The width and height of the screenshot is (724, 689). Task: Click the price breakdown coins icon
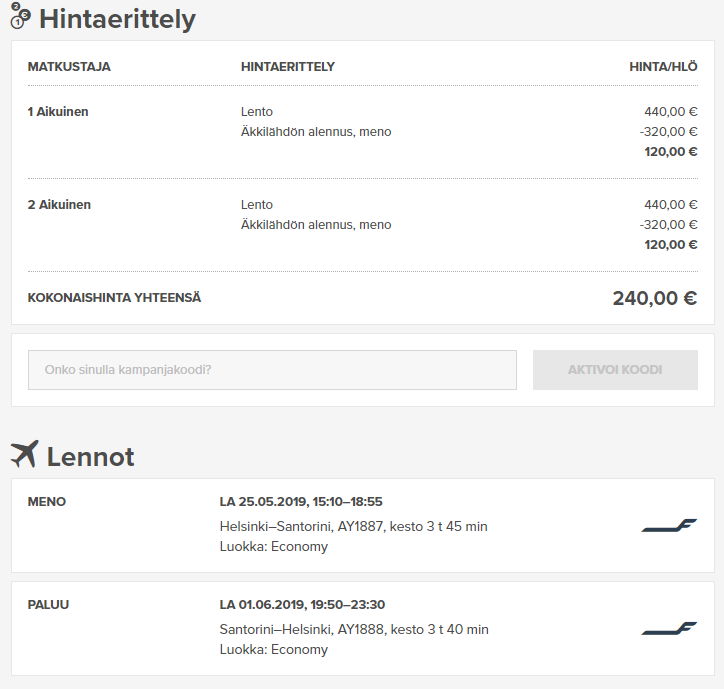coord(20,16)
